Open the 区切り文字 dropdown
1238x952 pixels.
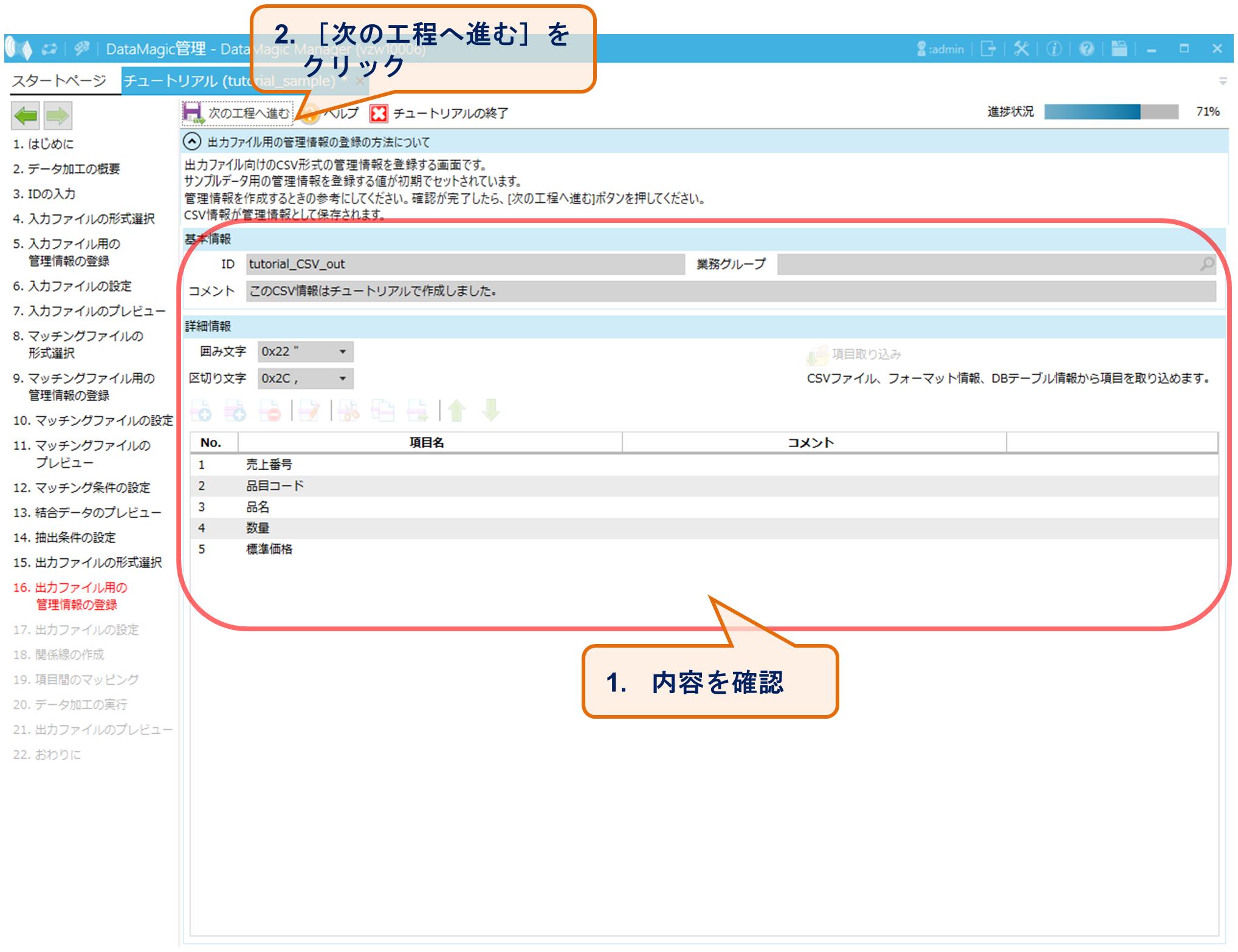(342, 378)
